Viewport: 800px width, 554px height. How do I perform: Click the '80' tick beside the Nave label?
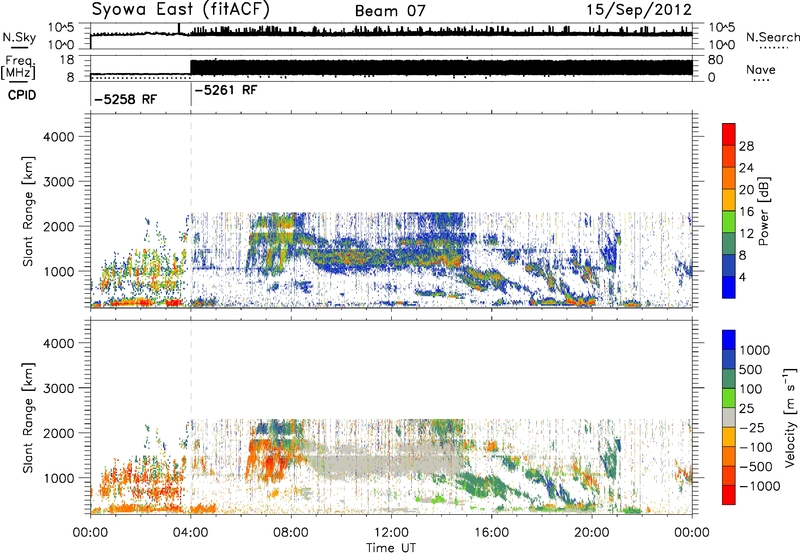coord(715,60)
